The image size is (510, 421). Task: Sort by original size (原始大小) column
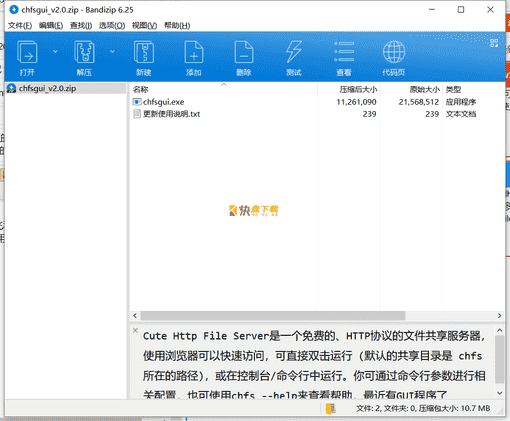[411, 89]
